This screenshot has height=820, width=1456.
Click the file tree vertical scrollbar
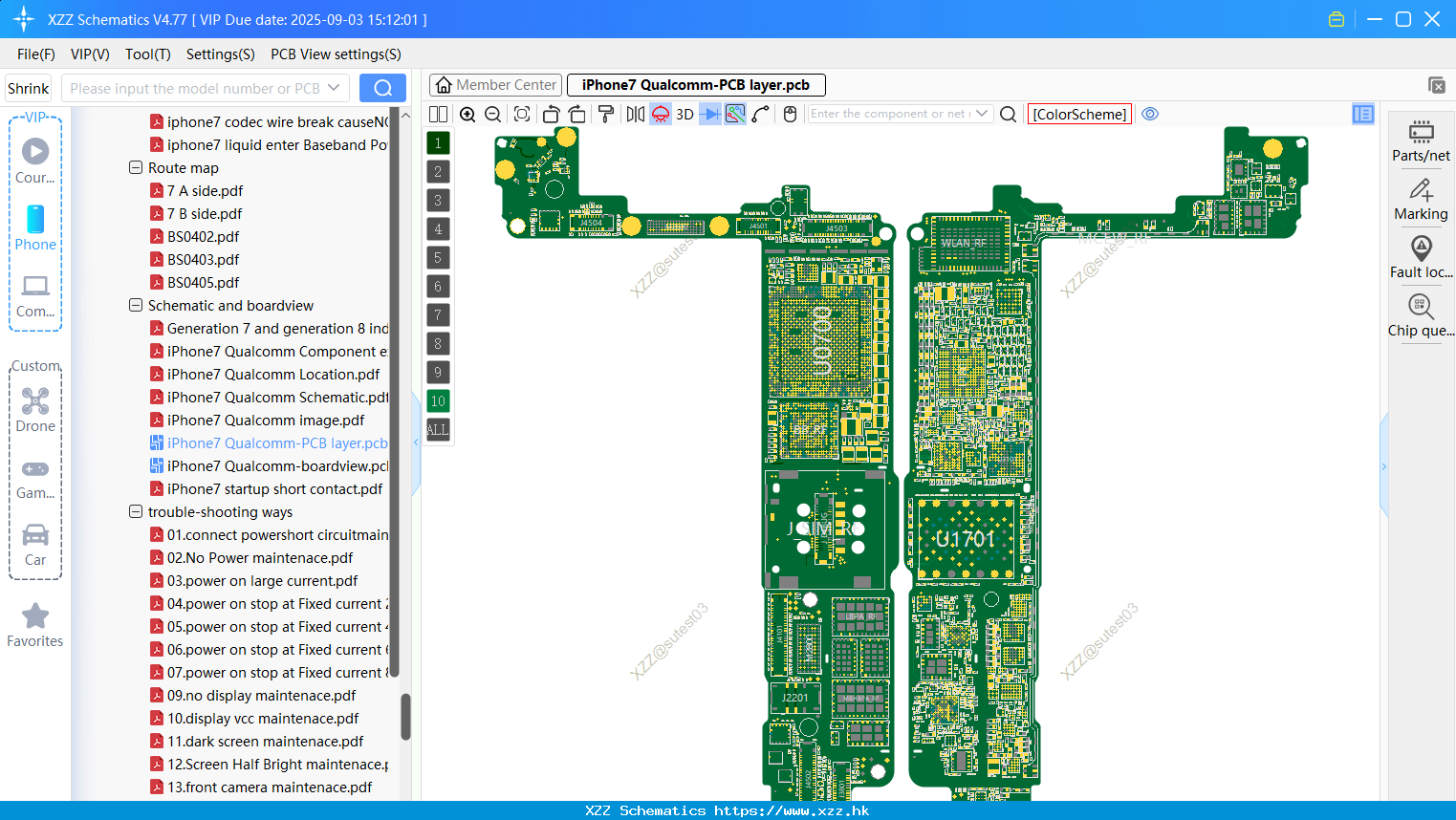tap(405, 716)
